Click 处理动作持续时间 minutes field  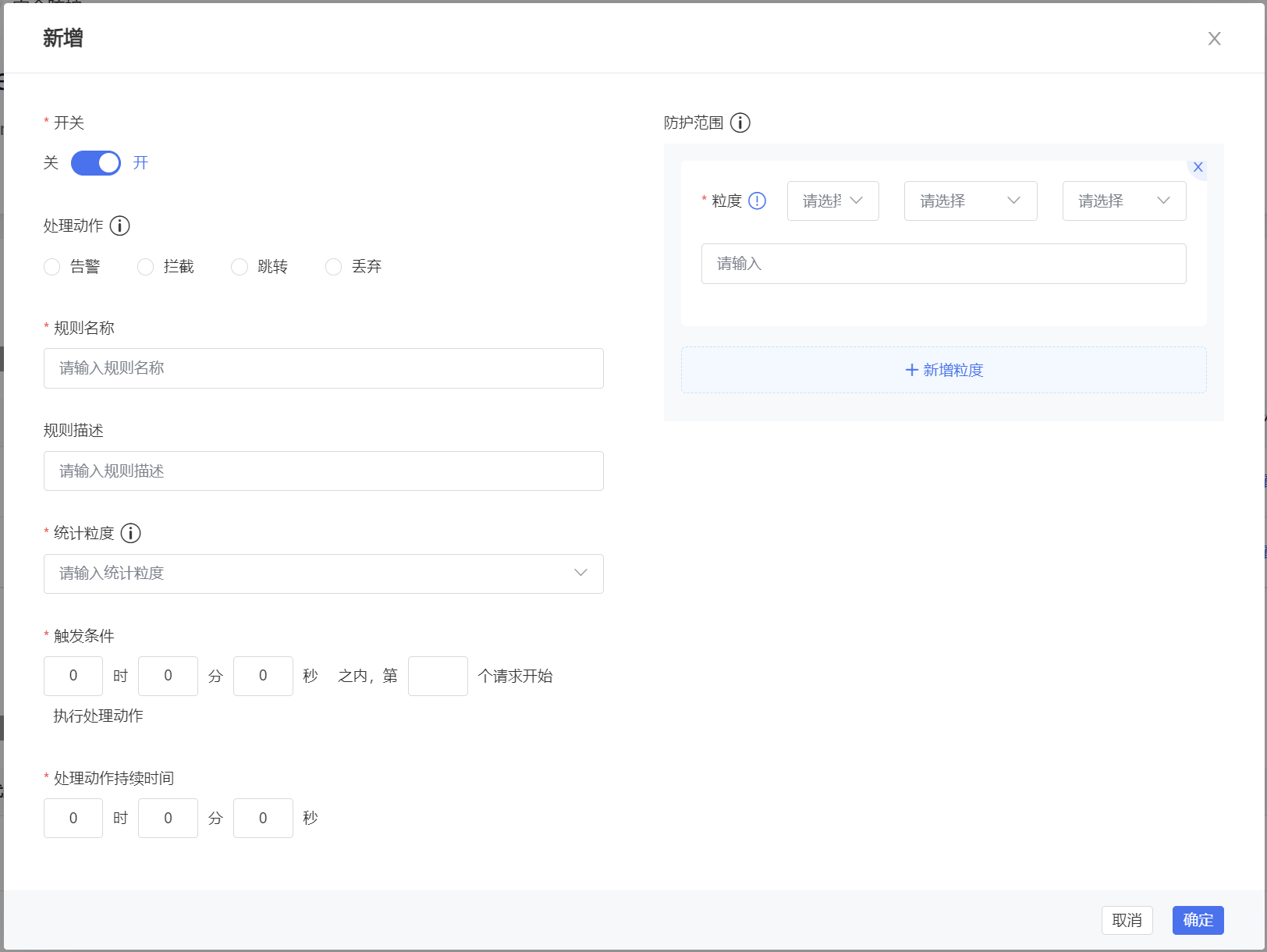coord(168,819)
